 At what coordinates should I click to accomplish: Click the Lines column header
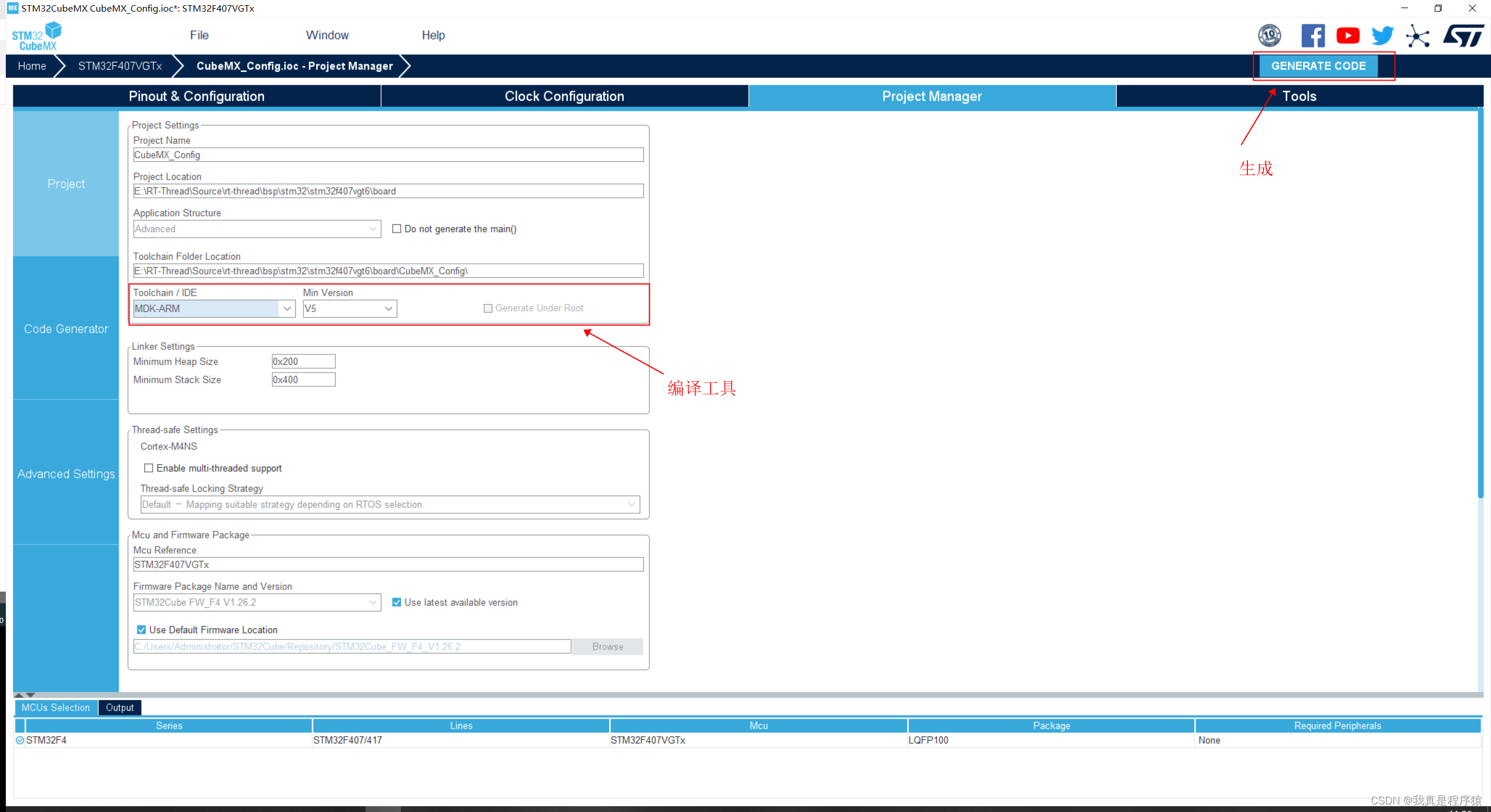[x=461, y=726]
